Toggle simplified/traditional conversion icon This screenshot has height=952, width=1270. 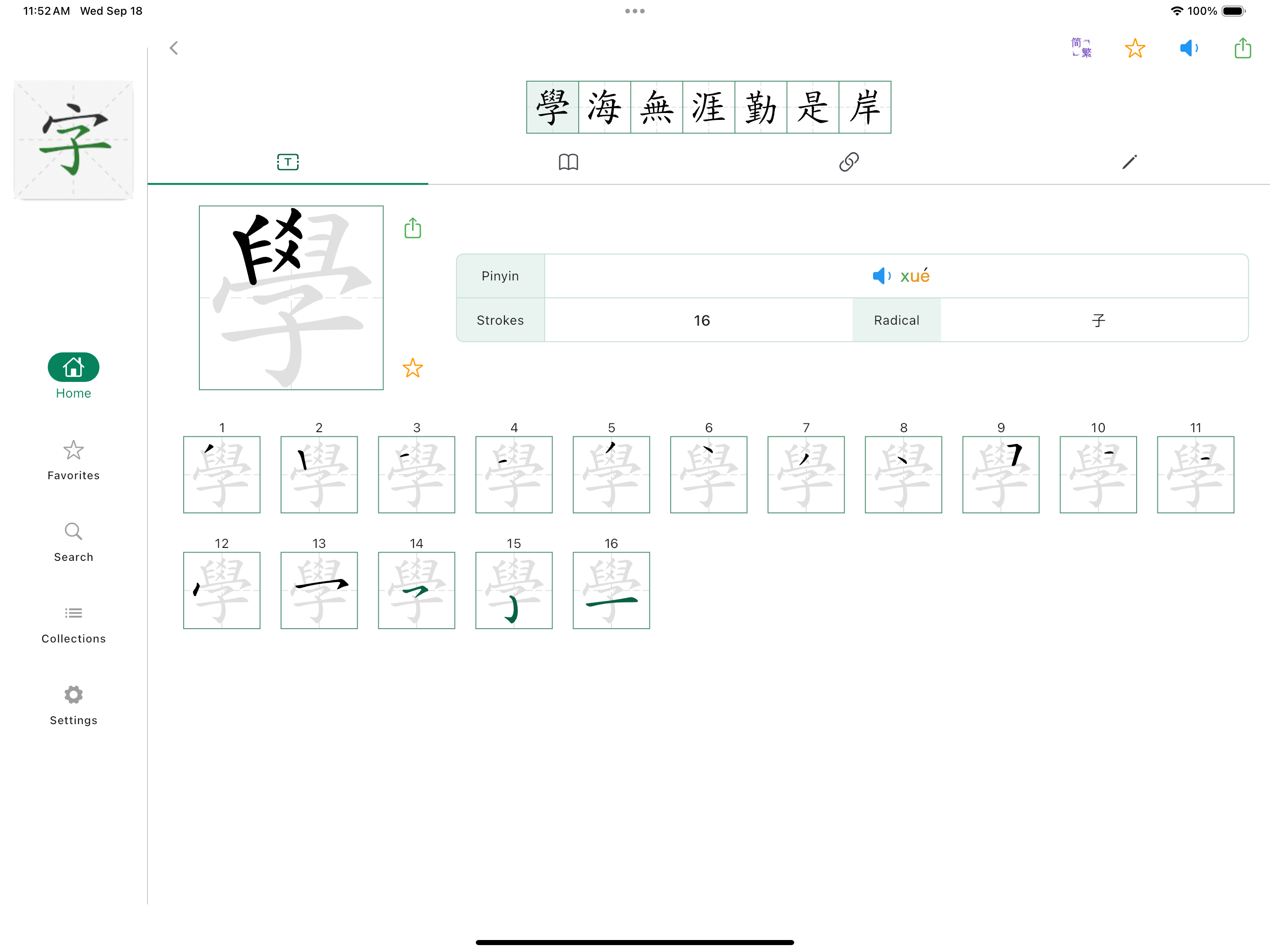tap(1081, 48)
